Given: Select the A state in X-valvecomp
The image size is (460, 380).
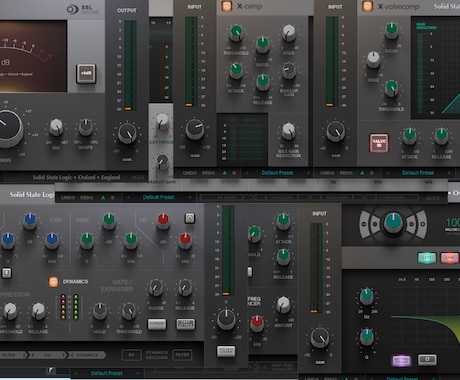Looking at the screenshot, I should click(x=362, y=173).
